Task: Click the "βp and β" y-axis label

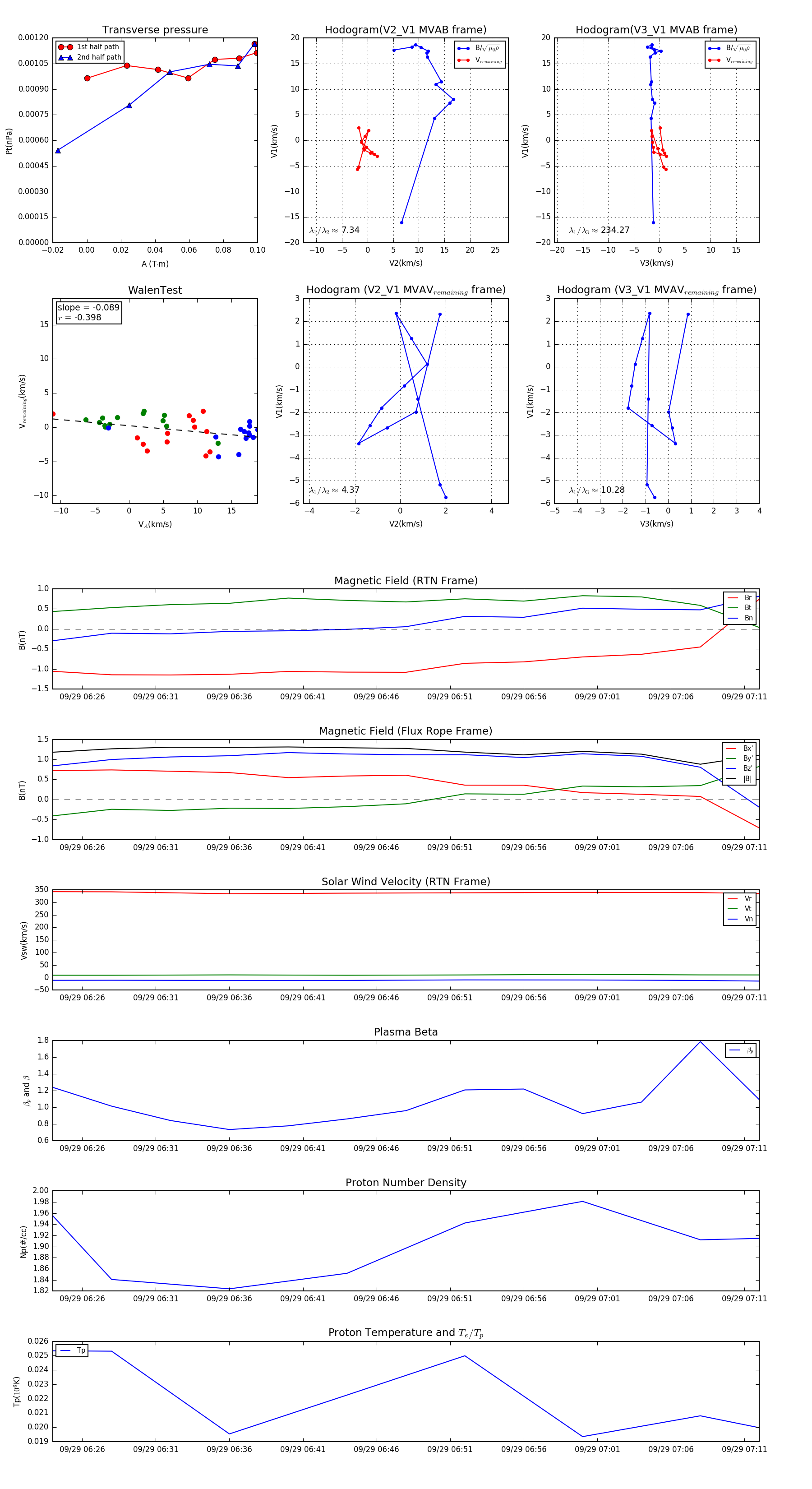Action: pyautogui.click(x=26, y=1090)
